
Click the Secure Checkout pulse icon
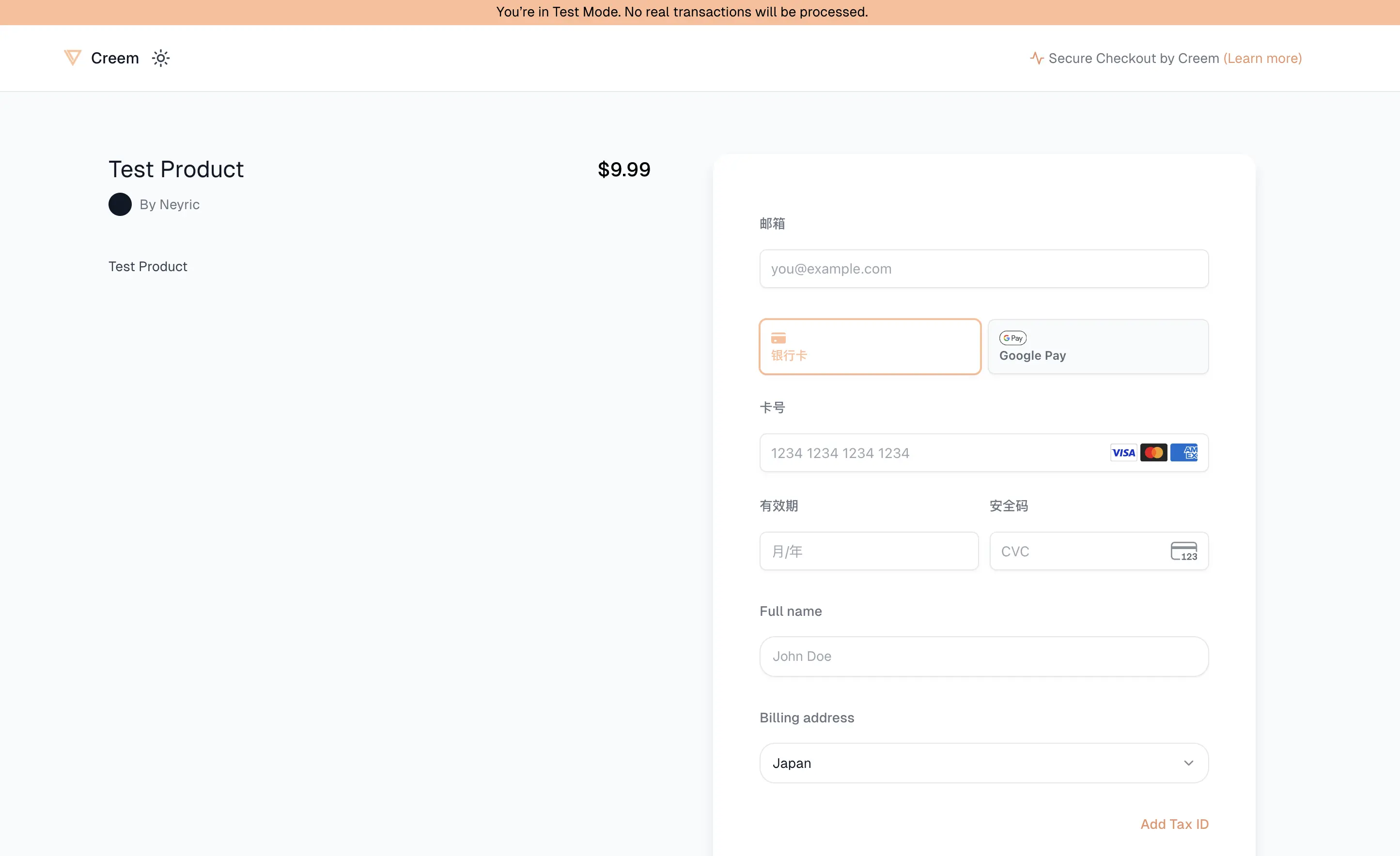1036,58
